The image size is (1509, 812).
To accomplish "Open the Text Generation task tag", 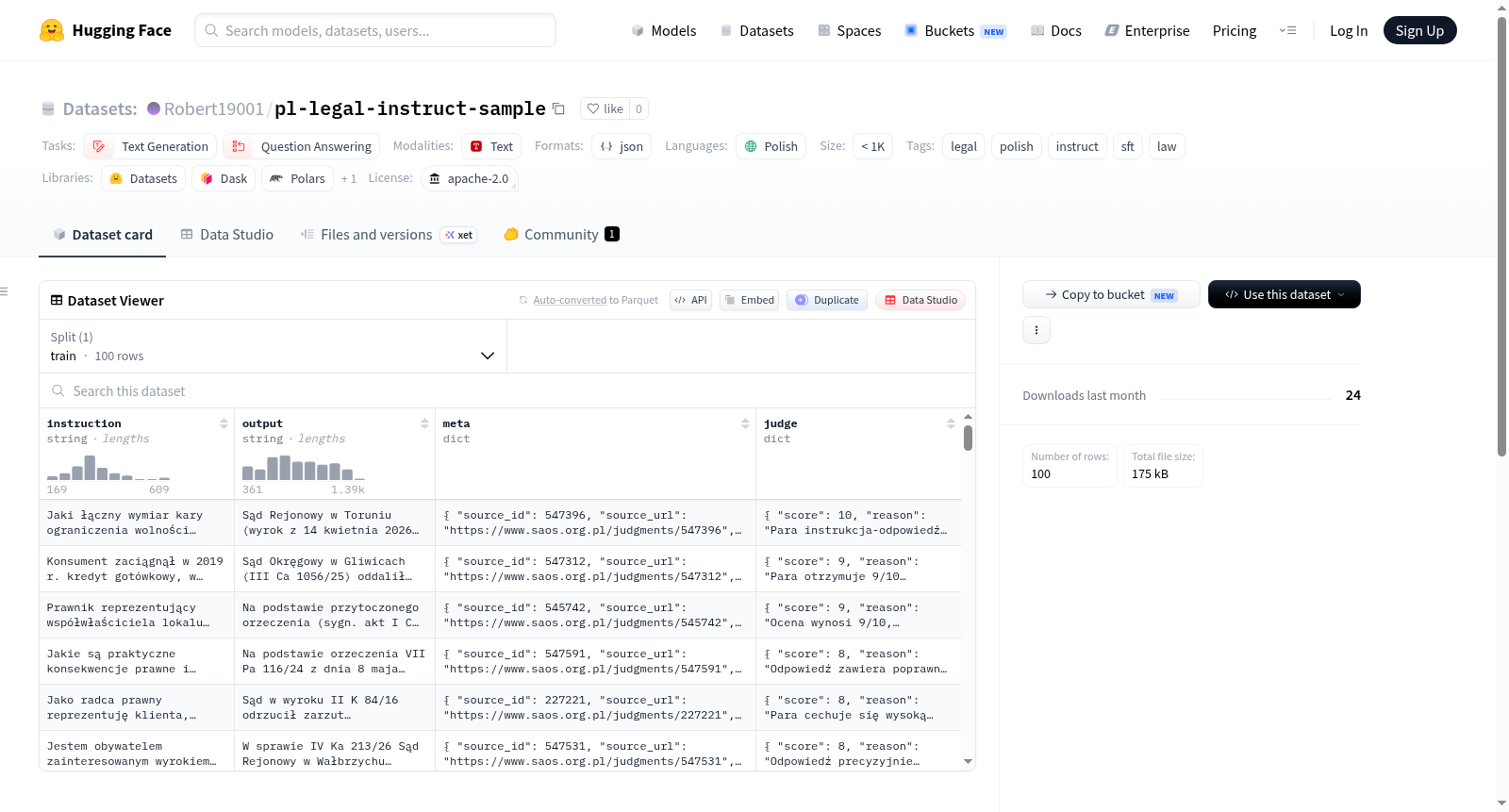I will 150,146.
